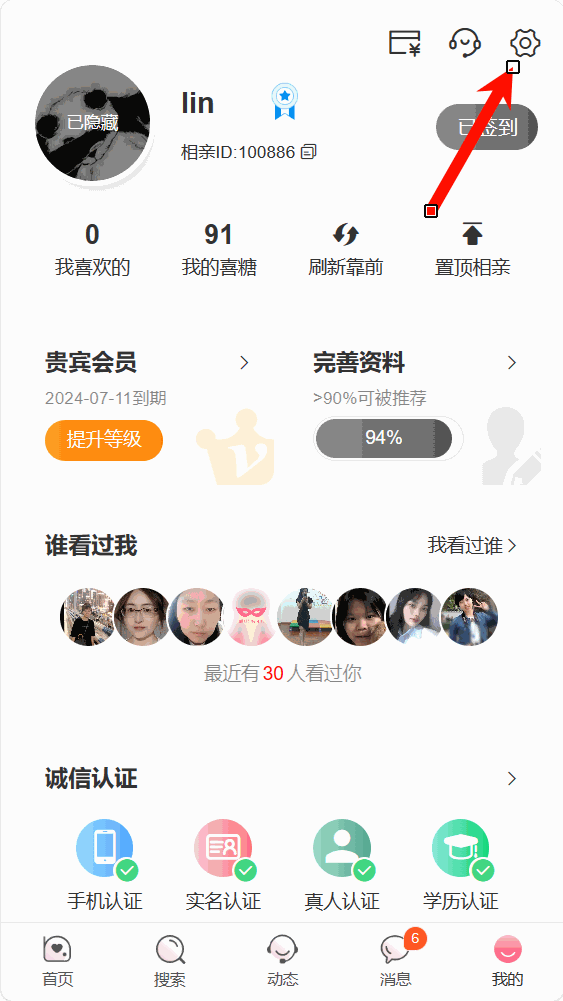
Task: Tap the 置顶相亲 upload arrow icon
Action: [472, 234]
